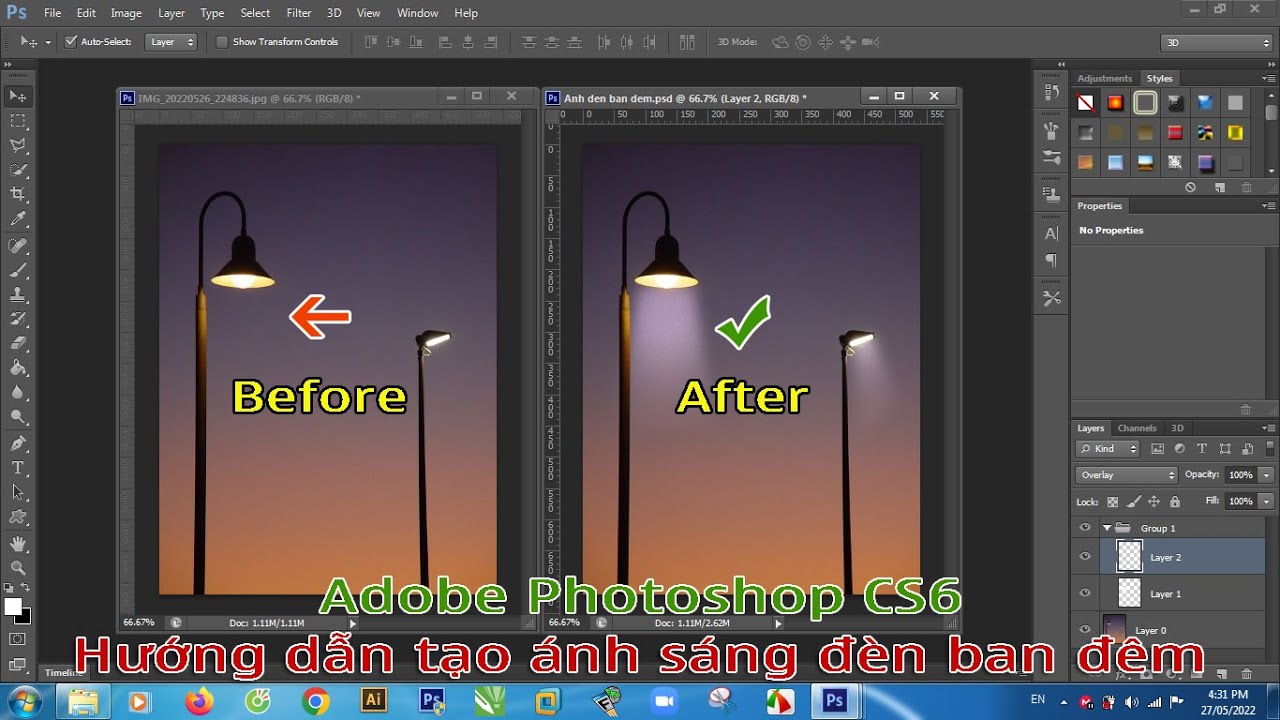Image resolution: width=1280 pixels, height=720 pixels.
Task: Switch to the Channels tab
Action: [1137, 428]
